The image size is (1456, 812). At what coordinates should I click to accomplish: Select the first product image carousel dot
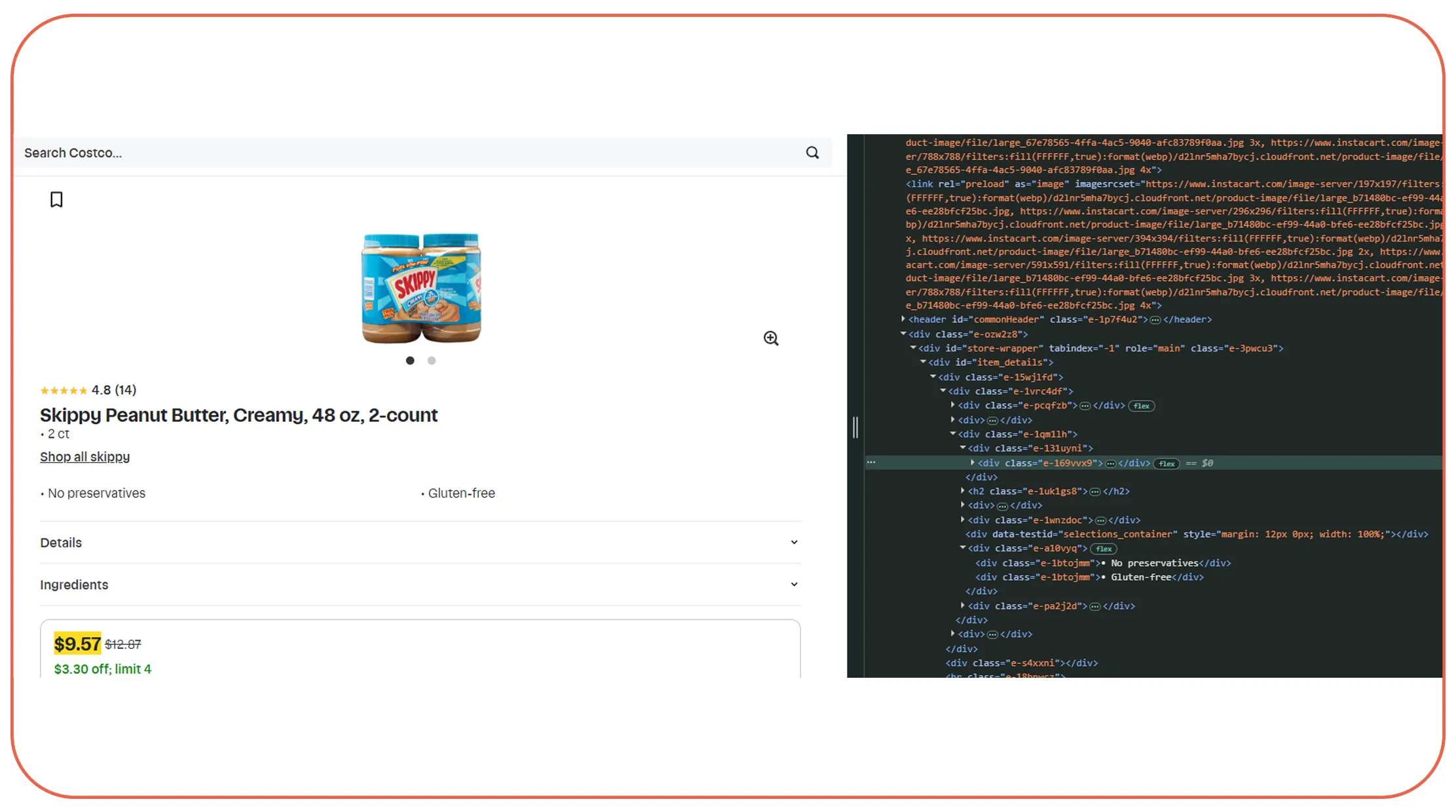click(410, 360)
